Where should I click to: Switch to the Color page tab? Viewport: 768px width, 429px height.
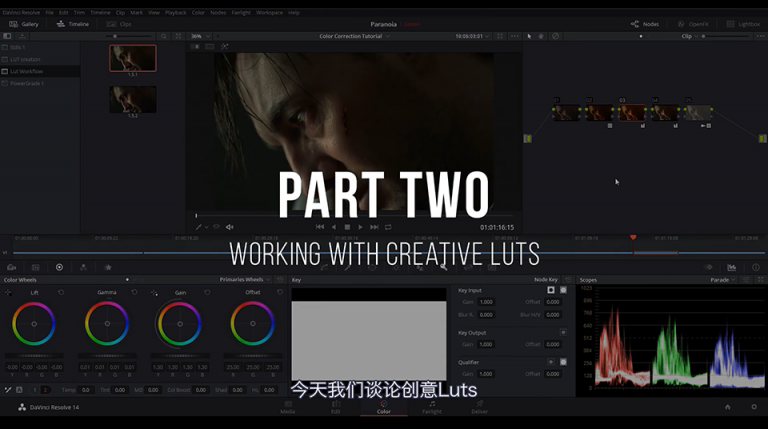click(x=384, y=407)
